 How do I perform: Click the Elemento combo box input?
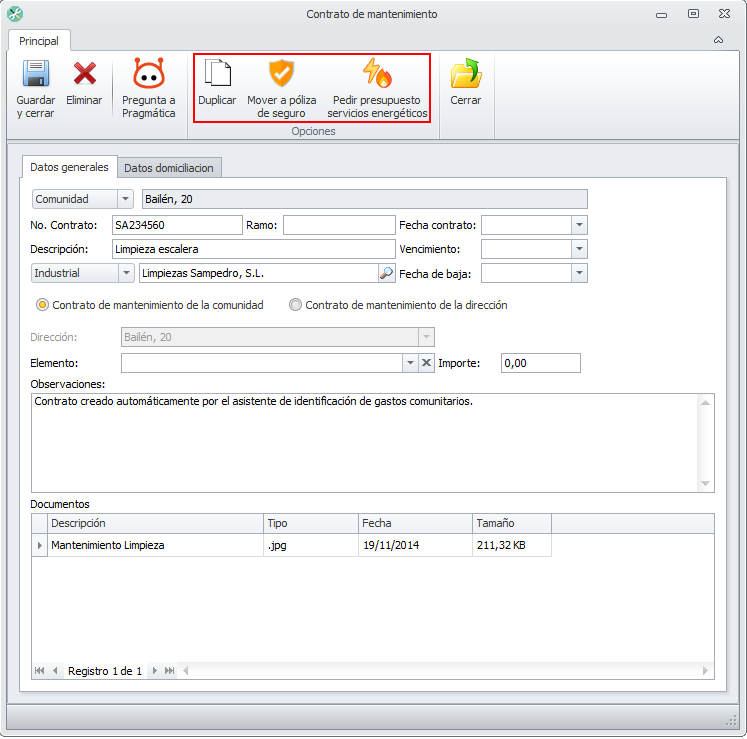pyautogui.click(x=262, y=363)
